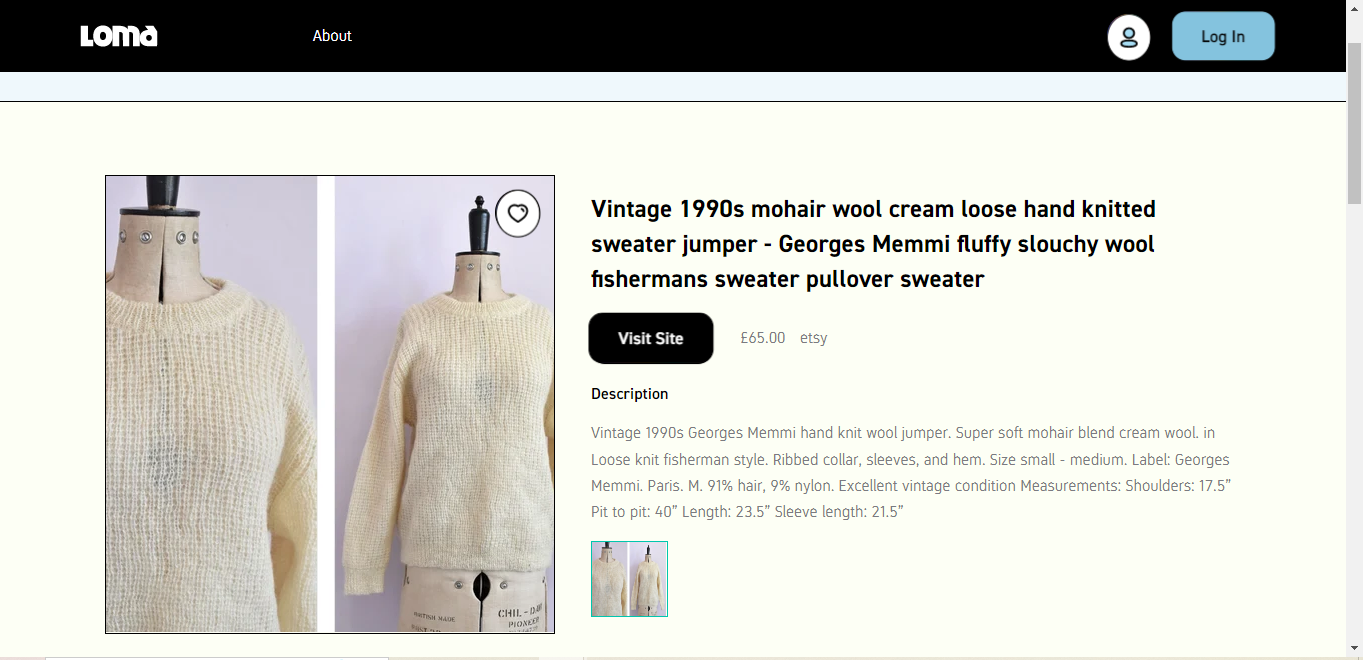
Task: Click the product title heading
Action: pyautogui.click(x=873, y=244)
